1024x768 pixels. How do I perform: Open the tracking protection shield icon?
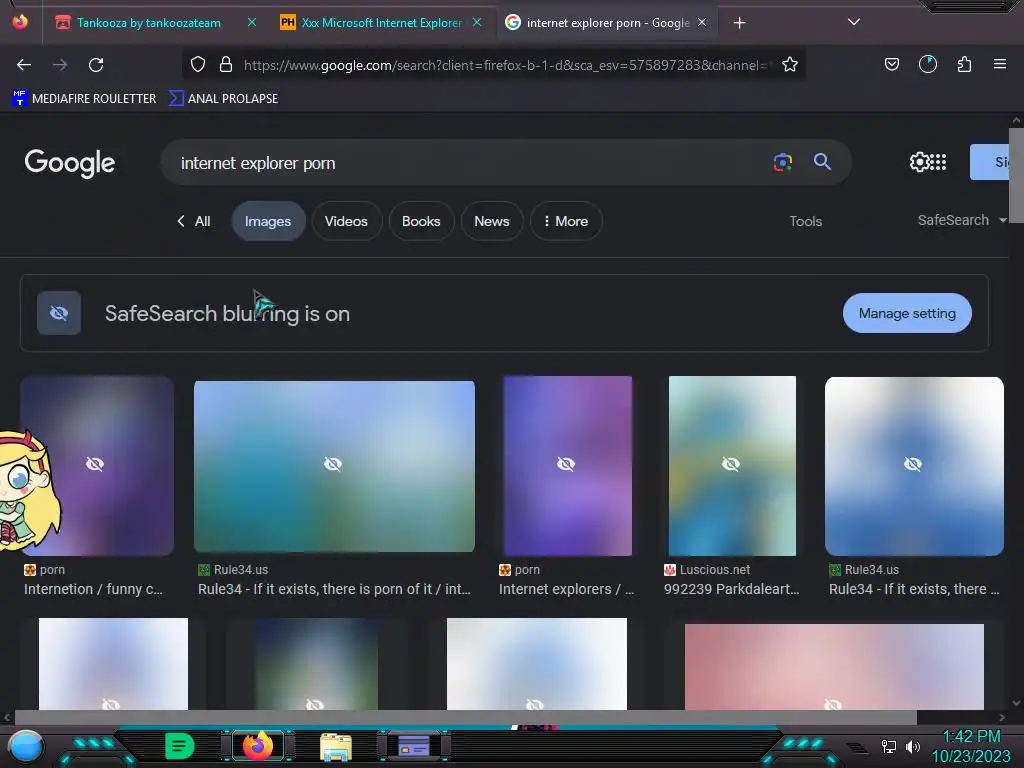198,64
